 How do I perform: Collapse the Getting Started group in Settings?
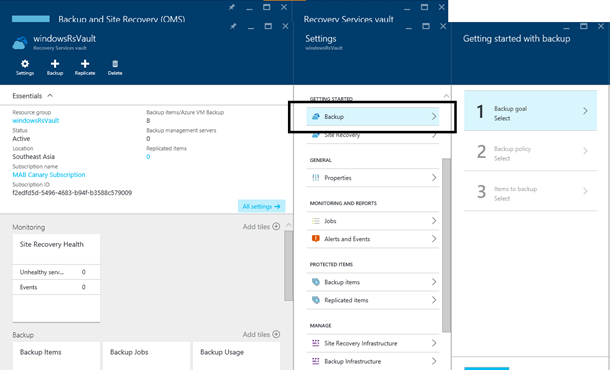point(446,96)
